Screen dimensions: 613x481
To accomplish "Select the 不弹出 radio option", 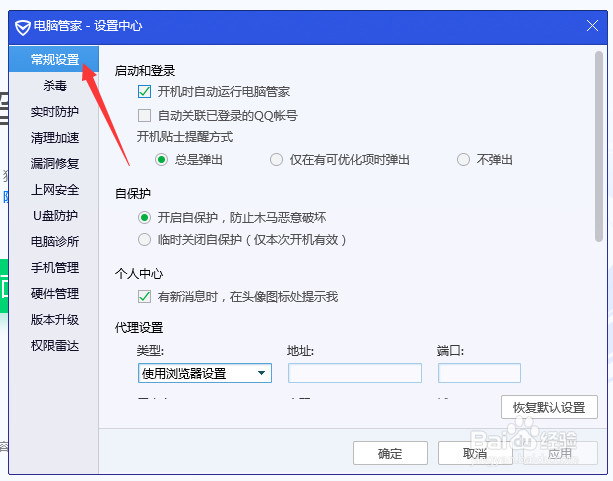I will click(463, 160).
